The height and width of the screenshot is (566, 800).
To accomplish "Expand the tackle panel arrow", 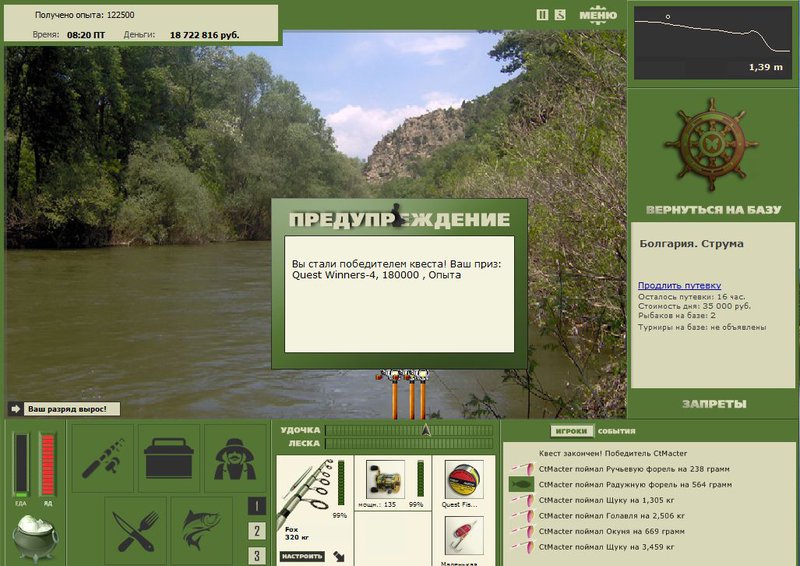I will [338, 556].
